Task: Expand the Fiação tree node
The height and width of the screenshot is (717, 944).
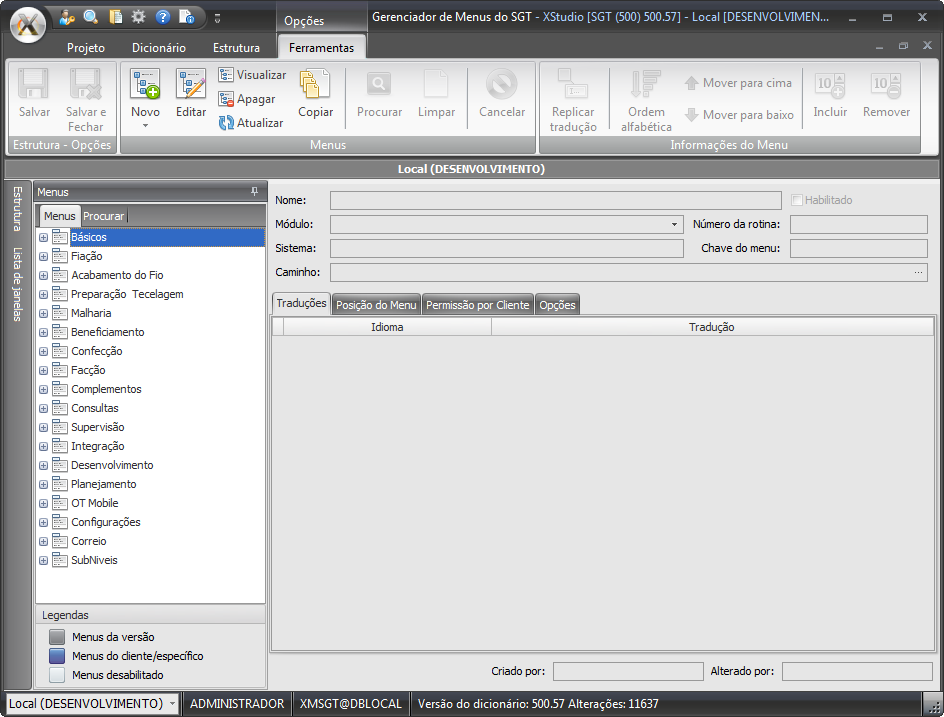Action: pos(43,256)
